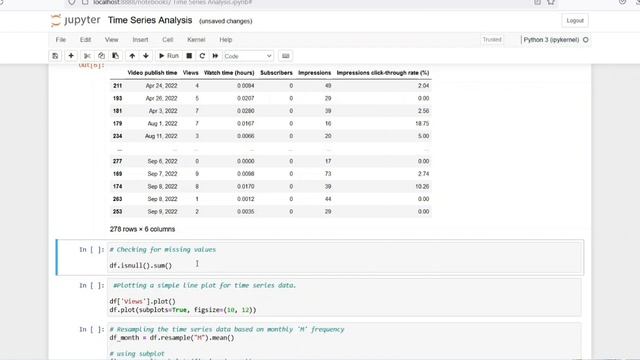Copy selected cells icon
Screen dimensions: 640x360
(101, 56)
